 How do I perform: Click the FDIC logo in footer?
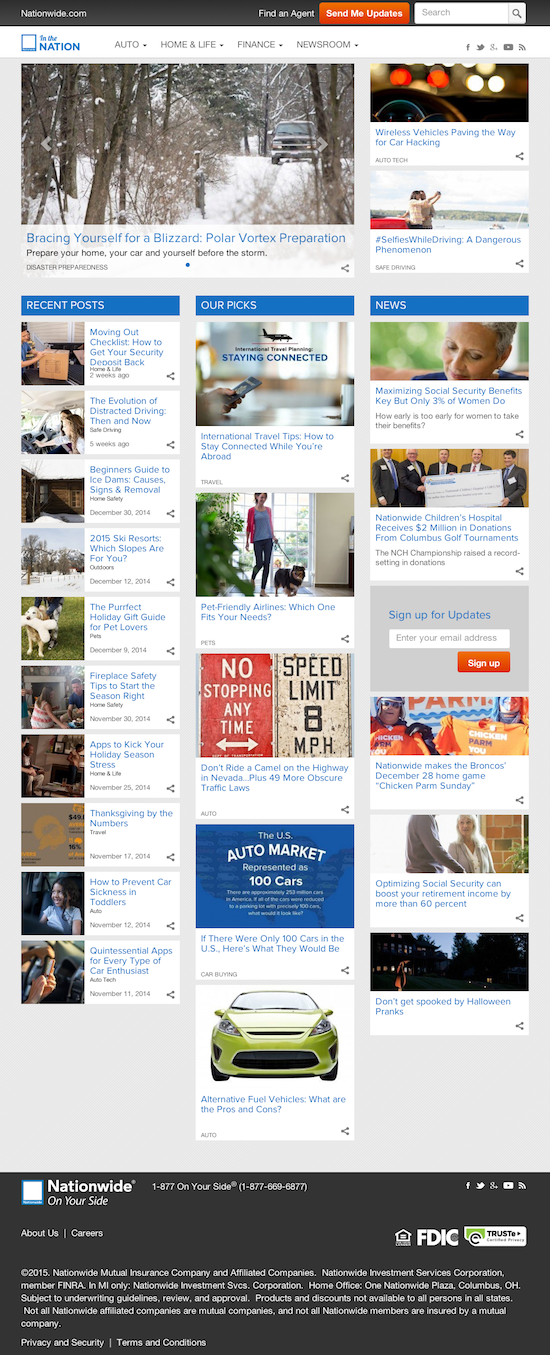pyautogui.click(x=437, y=1237)
